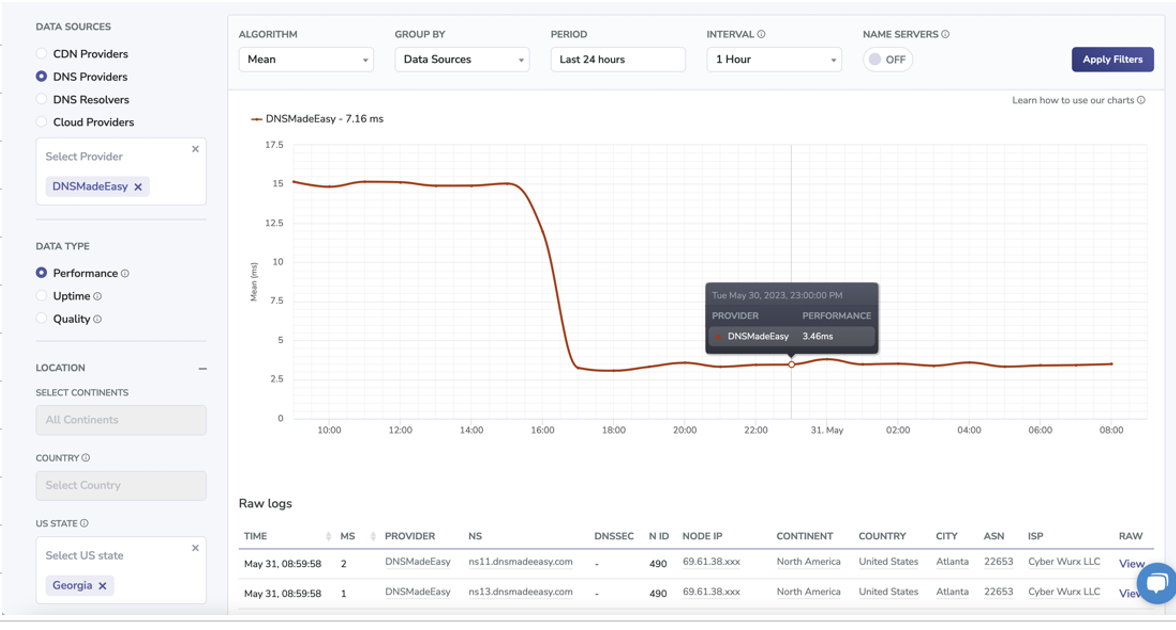Clear the Select Provider box
Screen dimensions: 1176x630
click(x=195, y=149)
